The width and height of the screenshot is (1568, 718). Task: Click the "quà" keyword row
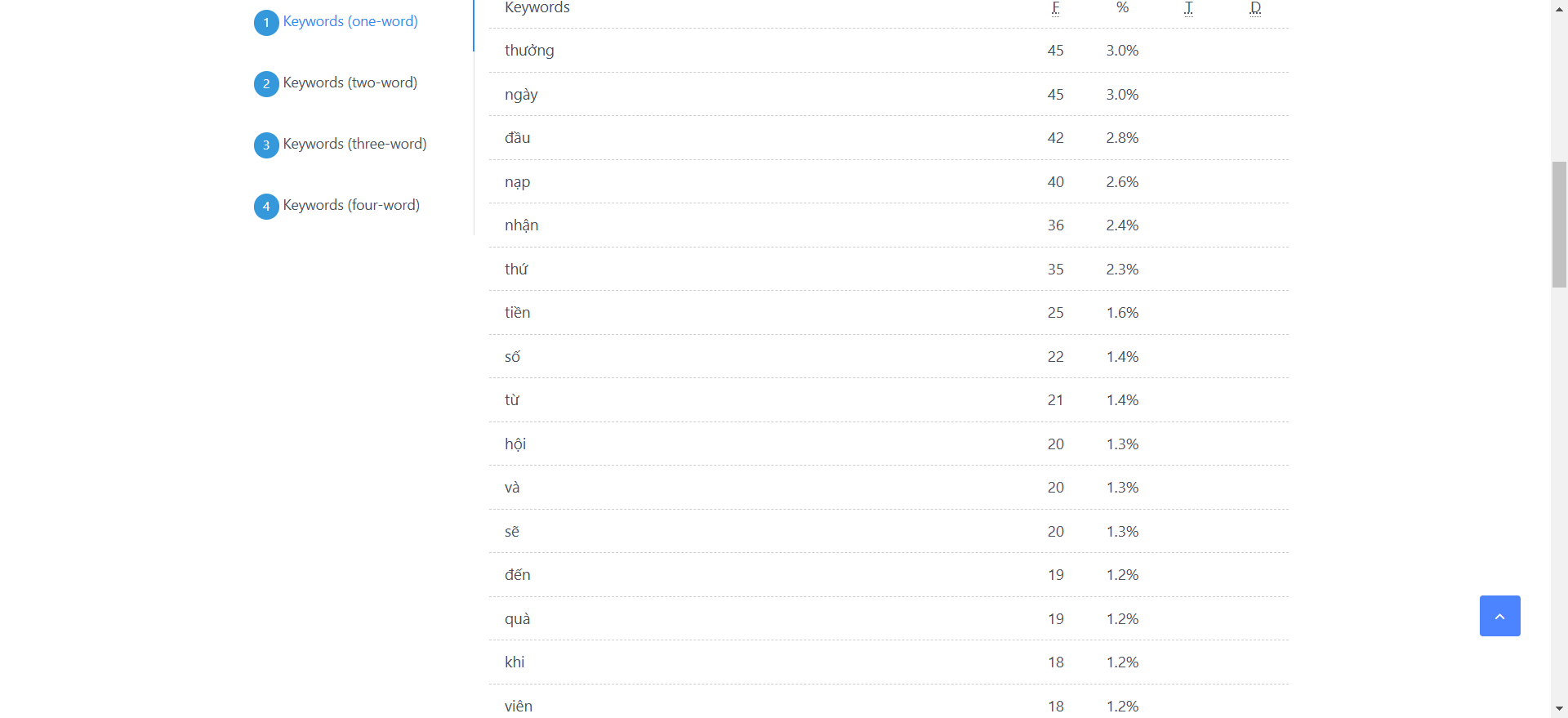[x=517, y=619]
